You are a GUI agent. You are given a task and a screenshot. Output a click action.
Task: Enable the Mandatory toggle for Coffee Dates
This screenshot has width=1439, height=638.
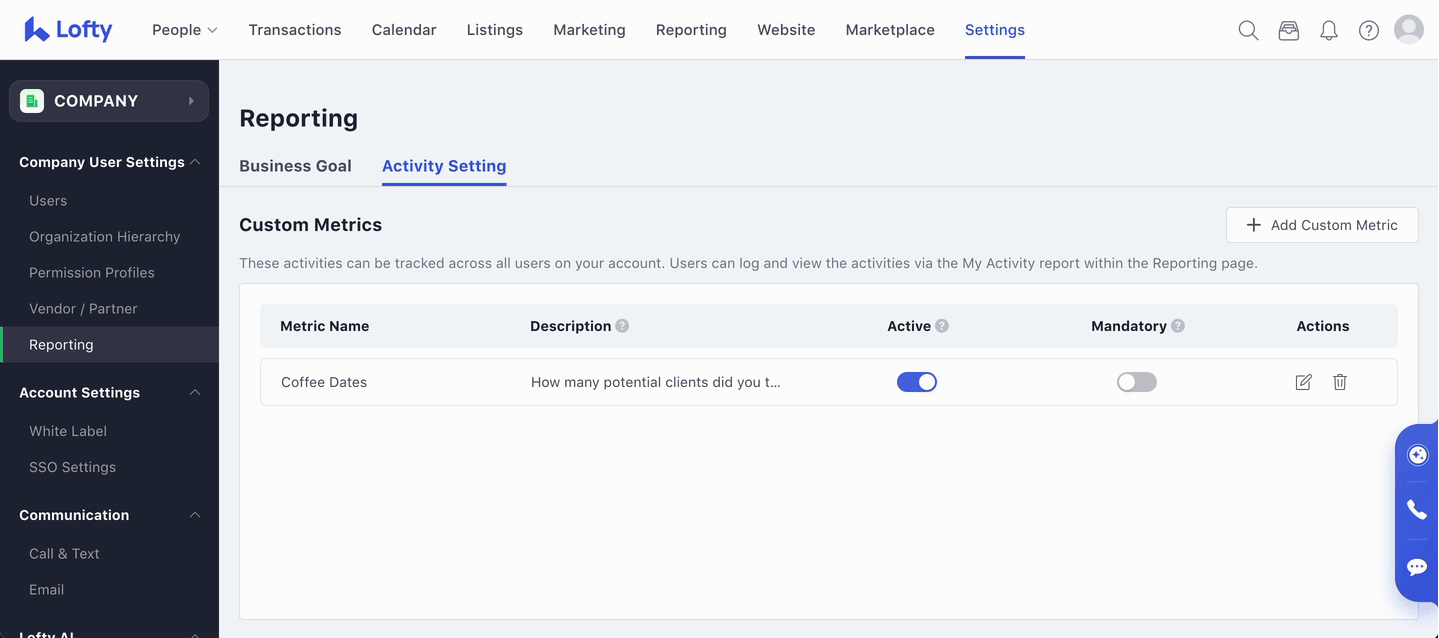pyautogui.click(x=1136, y=382)
